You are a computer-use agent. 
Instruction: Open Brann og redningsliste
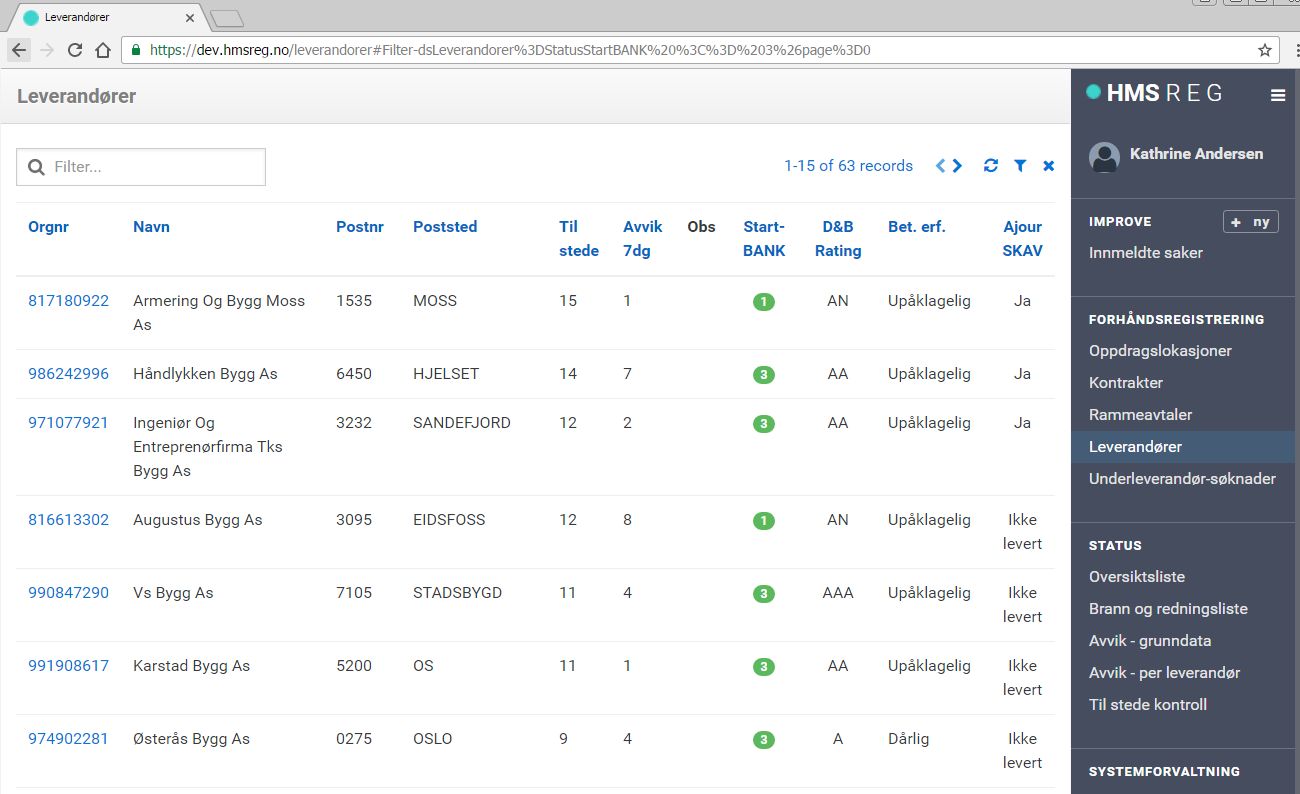(x=1168, y=609)
